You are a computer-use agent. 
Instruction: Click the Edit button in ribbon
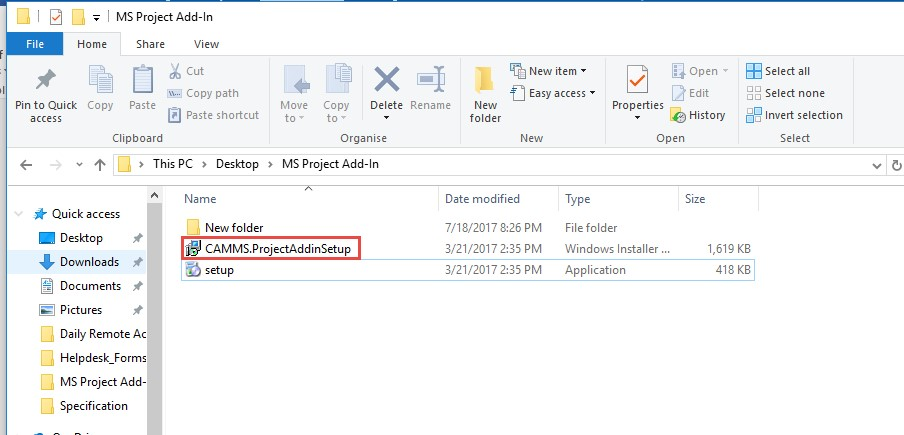[x=691, y=93]
